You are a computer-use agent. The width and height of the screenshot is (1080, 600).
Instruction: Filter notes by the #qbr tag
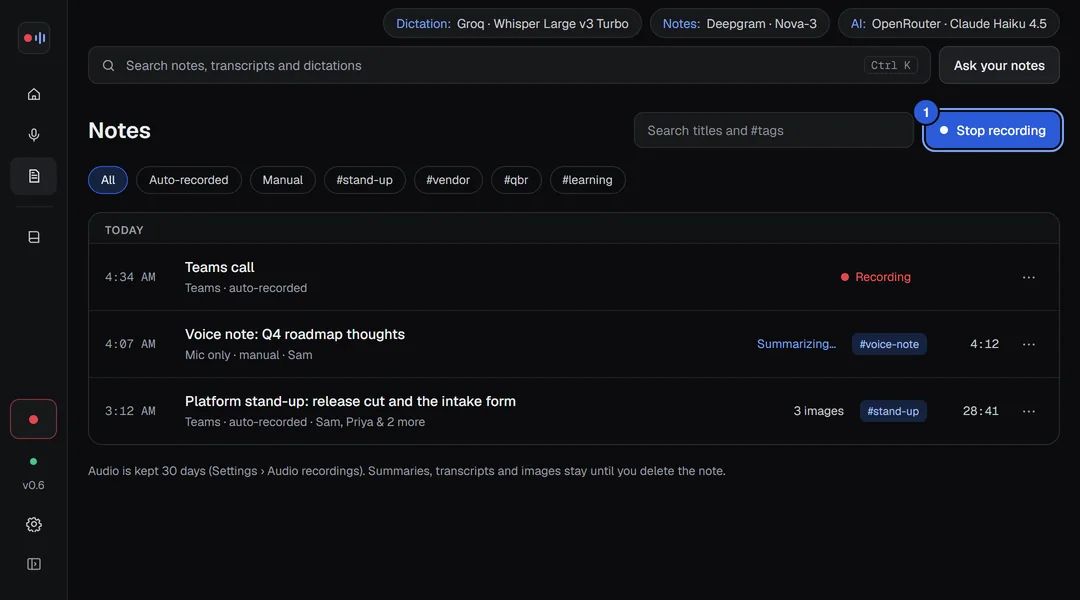click(516, 180)
